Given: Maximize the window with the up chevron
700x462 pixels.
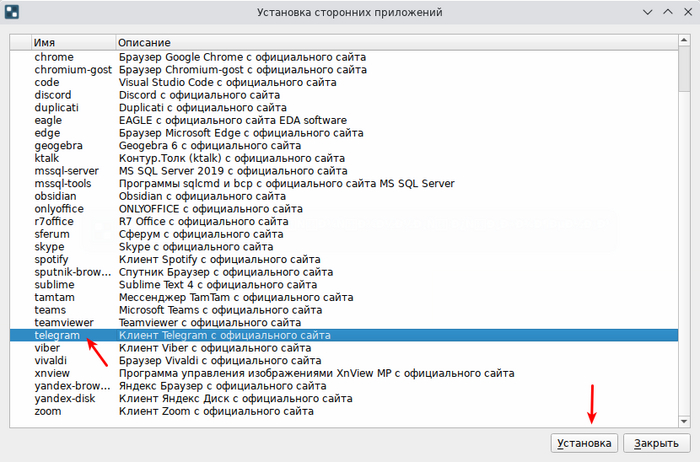Looking at the screenshot, I should pos(668,12).
